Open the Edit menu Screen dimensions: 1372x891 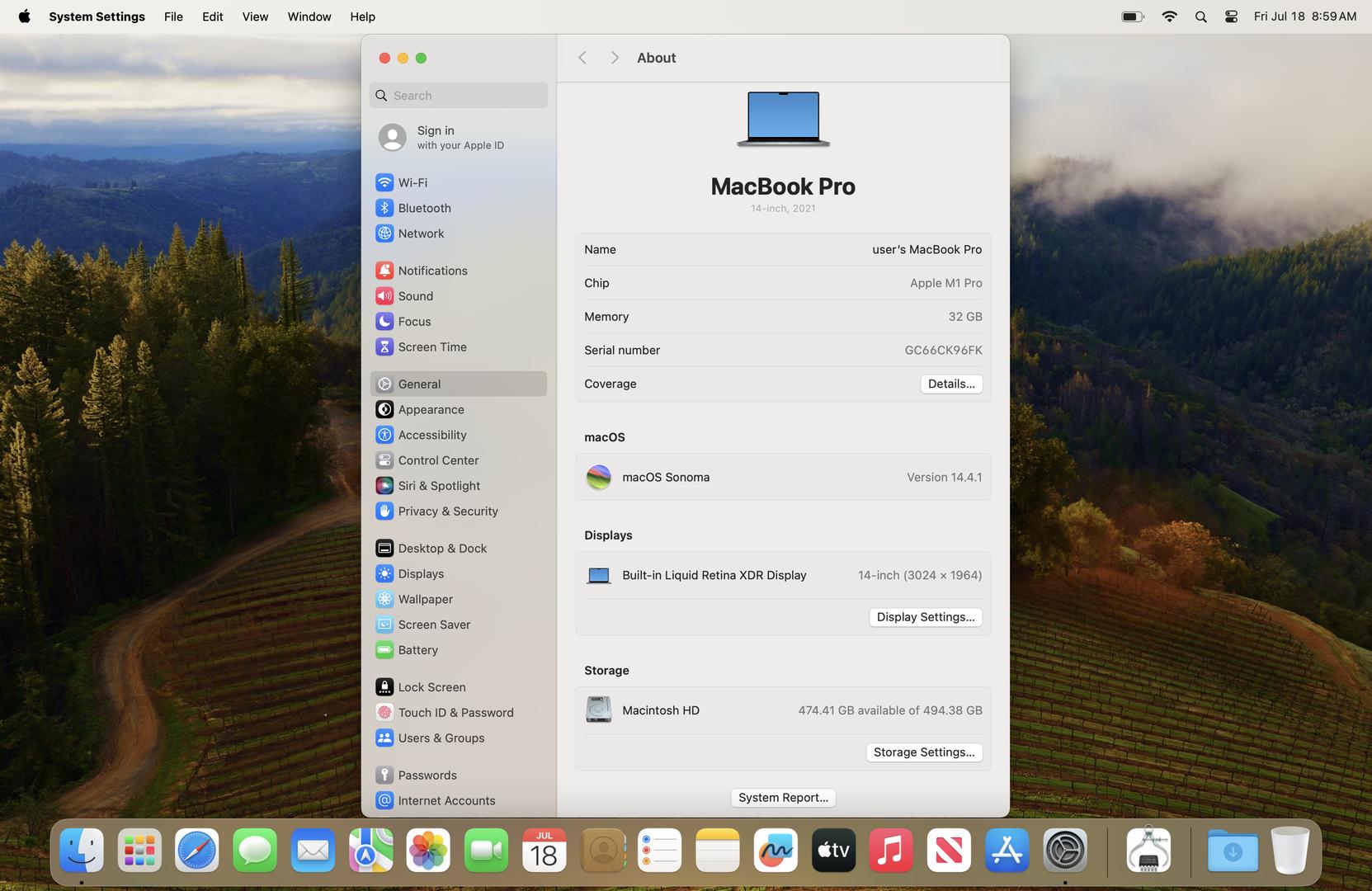point(213,16)
